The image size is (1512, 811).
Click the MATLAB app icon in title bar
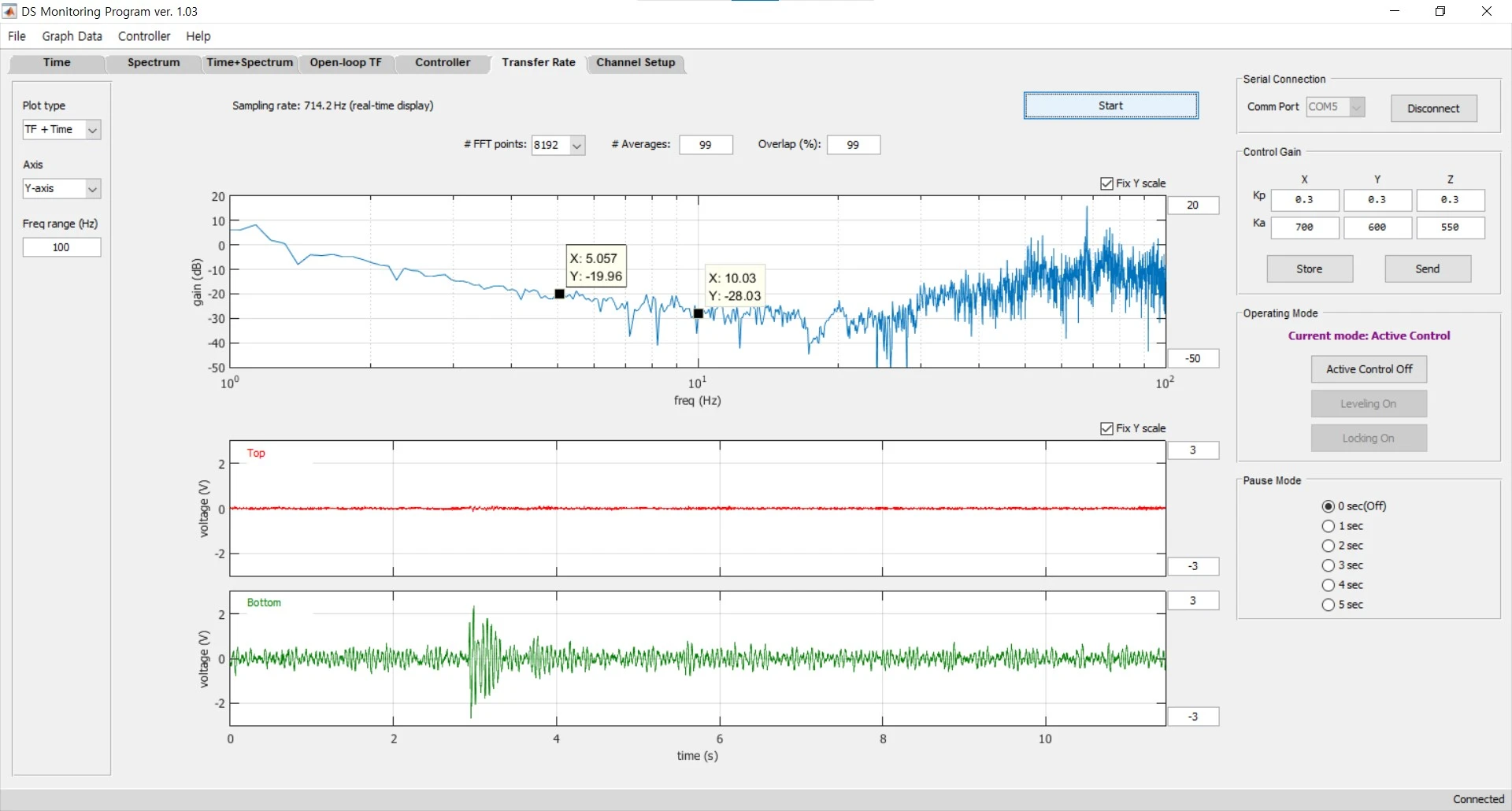click(10, 11)
